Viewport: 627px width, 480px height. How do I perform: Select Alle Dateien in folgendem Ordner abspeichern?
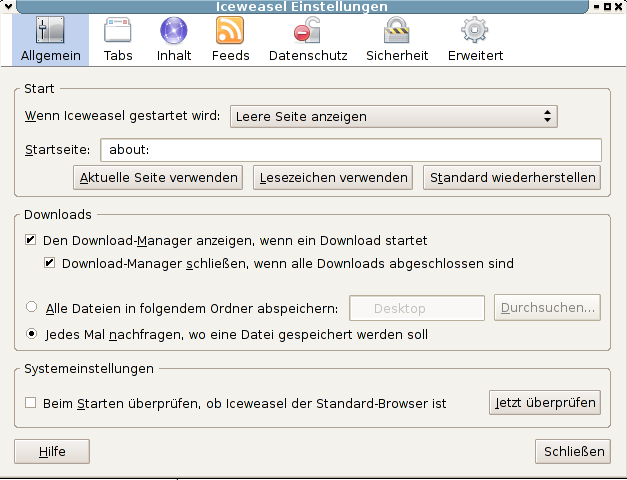(x=32, y=308)
